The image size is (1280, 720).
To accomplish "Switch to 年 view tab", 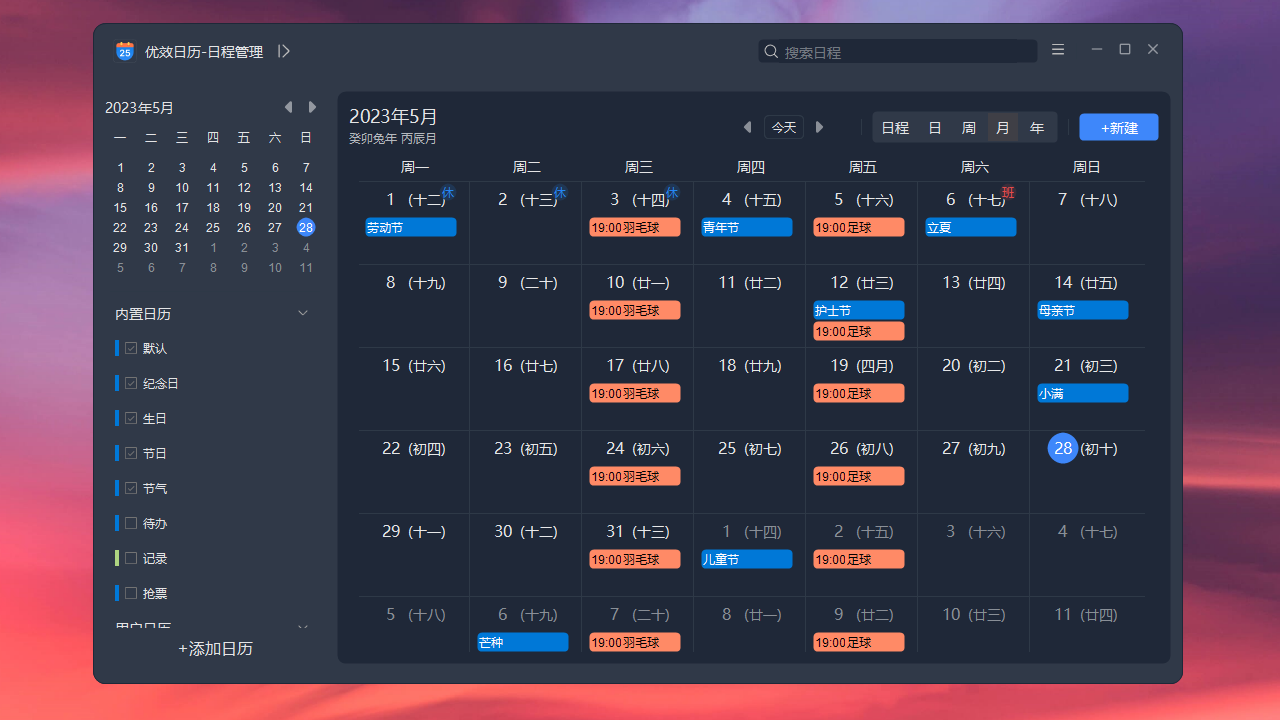I will coord(1037,128).
